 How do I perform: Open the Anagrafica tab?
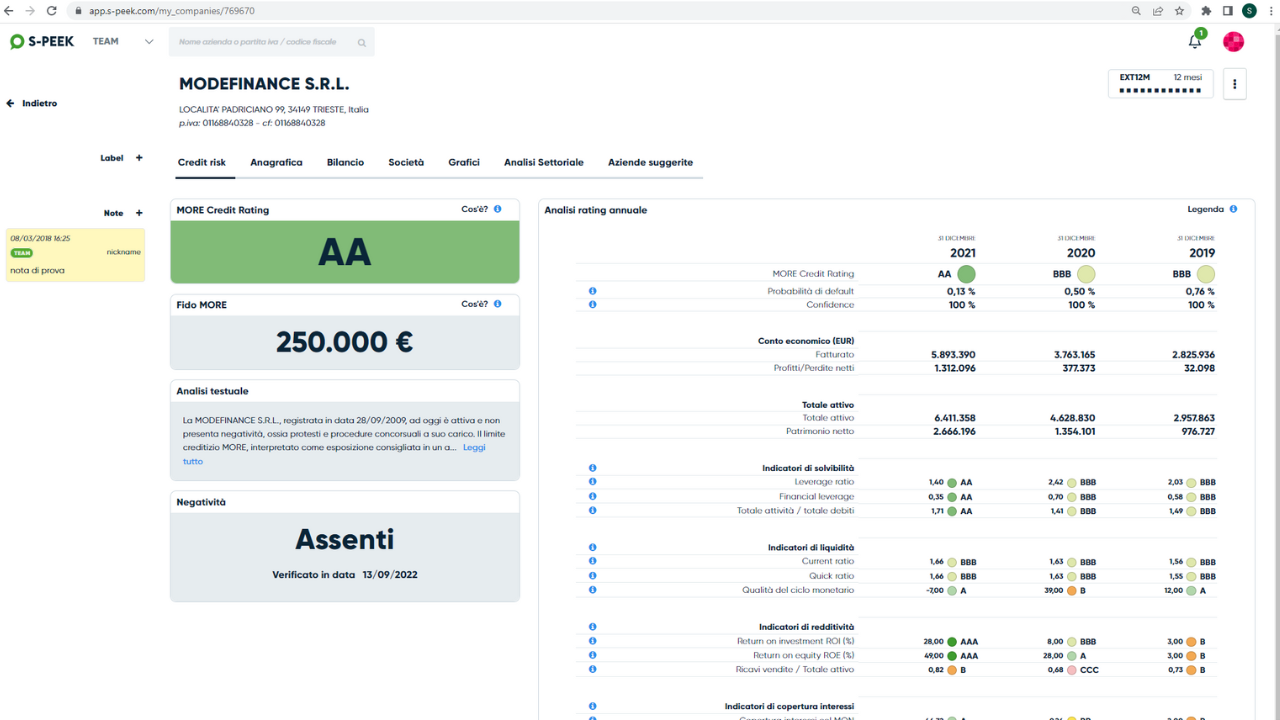tap(276, 162)
